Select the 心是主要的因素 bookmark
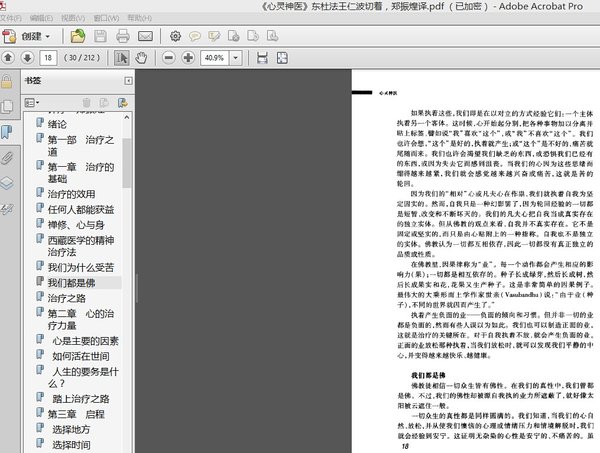 (x=85, y=341)
